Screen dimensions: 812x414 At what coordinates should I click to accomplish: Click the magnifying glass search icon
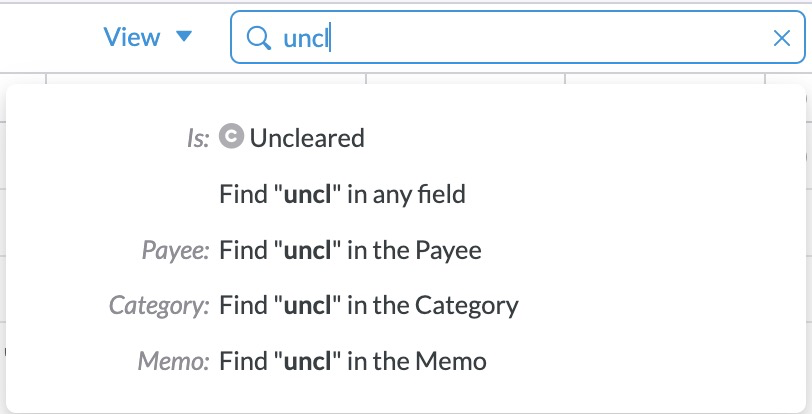click(259, 38)
